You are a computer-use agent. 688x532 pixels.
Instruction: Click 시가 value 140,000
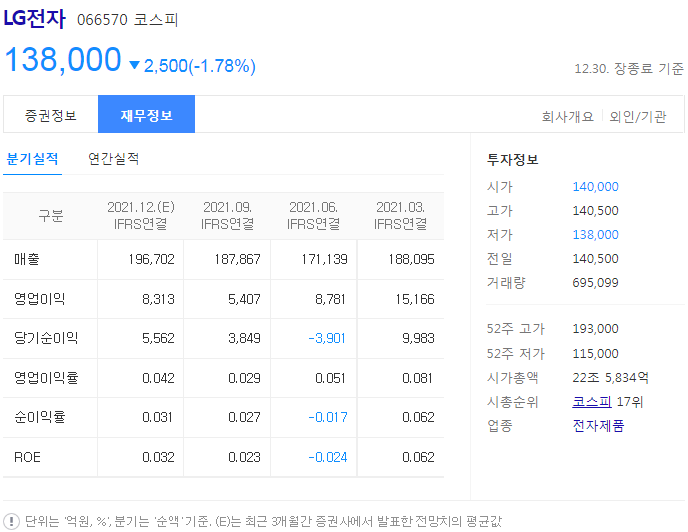tap(595, 187)
